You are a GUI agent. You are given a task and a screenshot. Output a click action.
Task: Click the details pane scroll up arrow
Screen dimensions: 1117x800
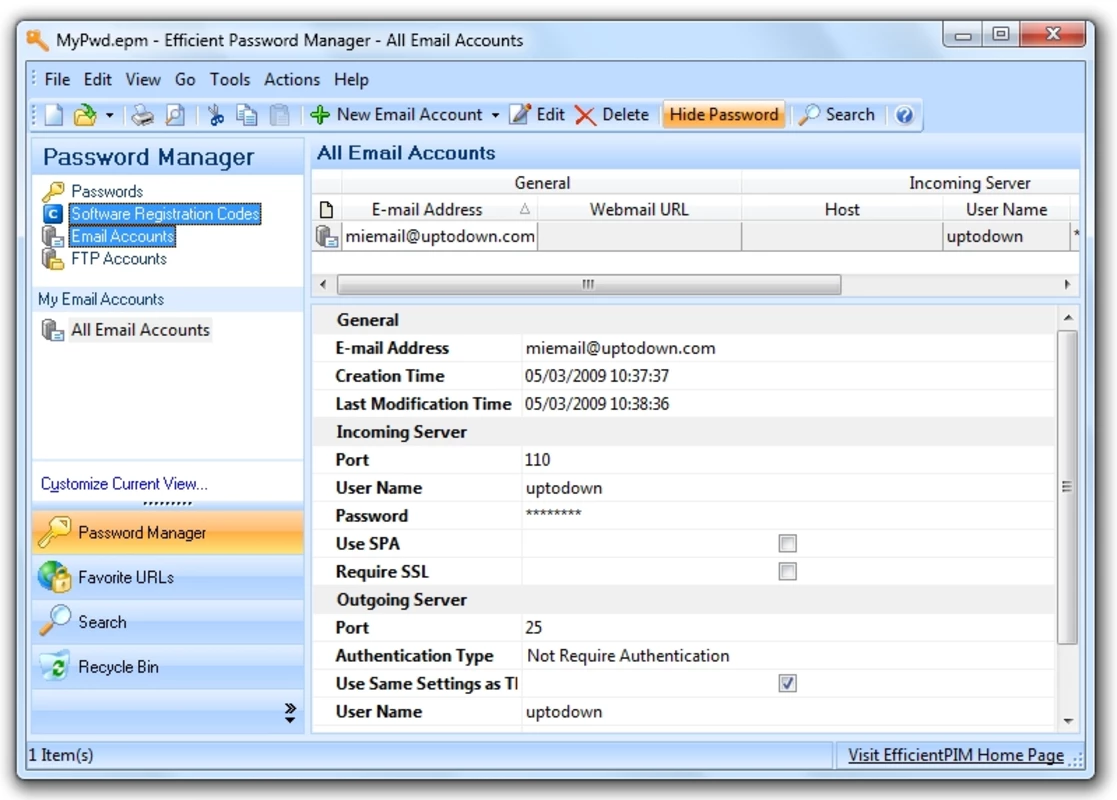pyautogui.click(x=1068, y=318)
